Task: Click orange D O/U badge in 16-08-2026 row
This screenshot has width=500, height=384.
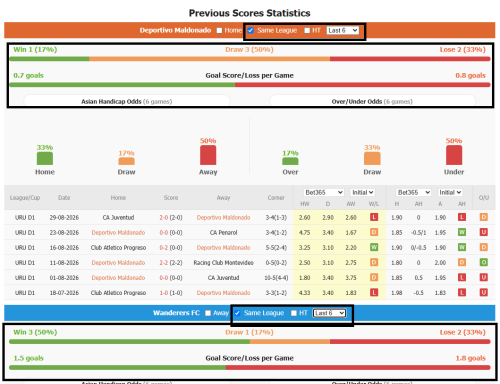Action: [x=484, y=247]
